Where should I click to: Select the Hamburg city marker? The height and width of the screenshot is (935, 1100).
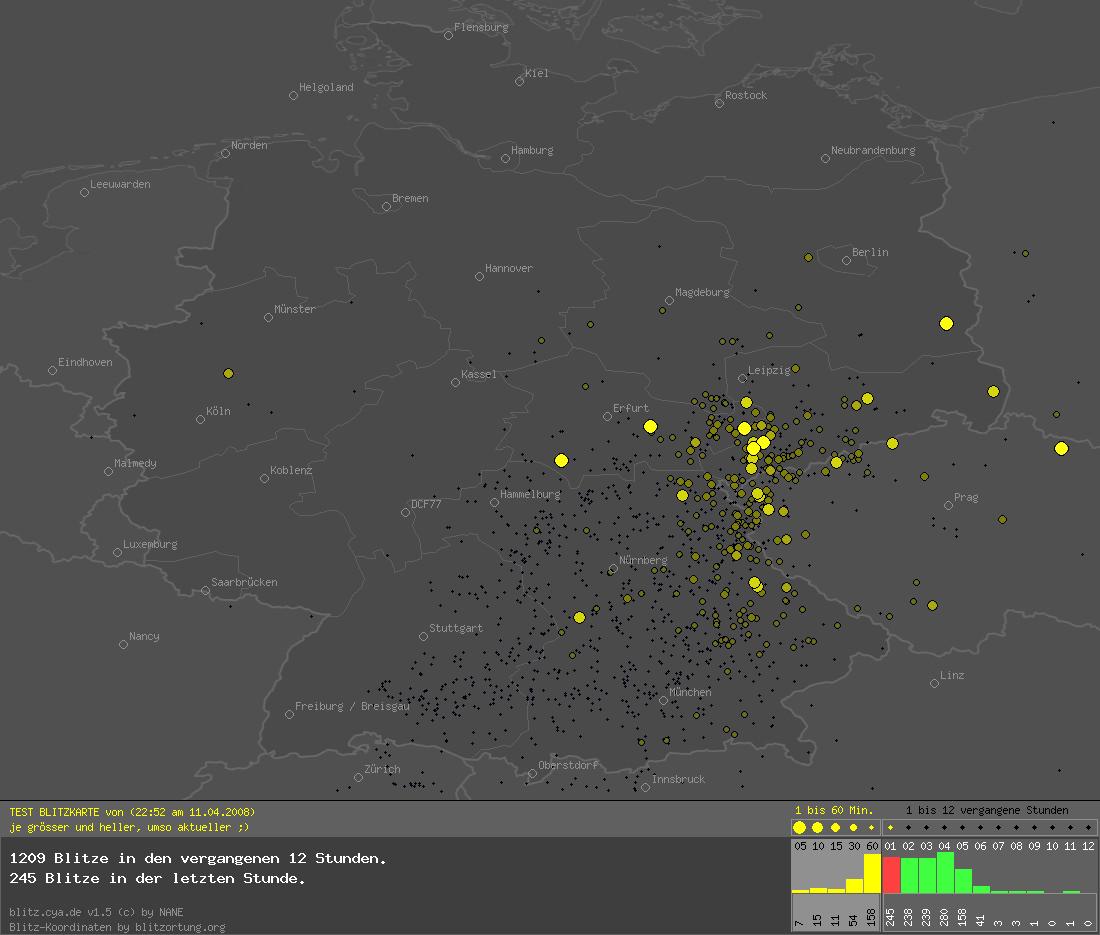[505, 158]
